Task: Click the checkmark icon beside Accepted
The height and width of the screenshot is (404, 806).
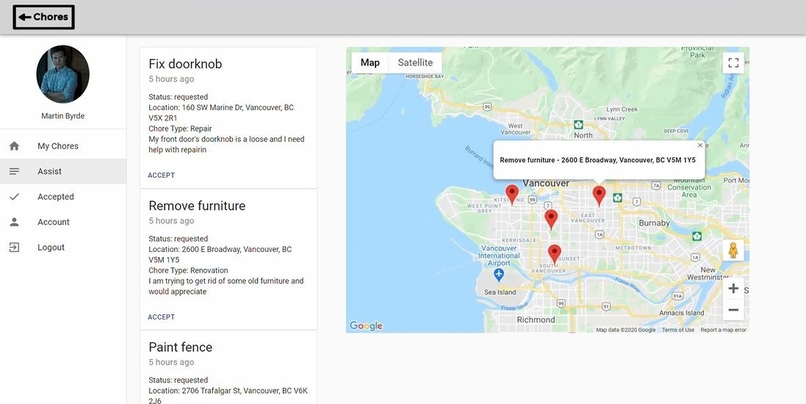Action: point(14,196)
